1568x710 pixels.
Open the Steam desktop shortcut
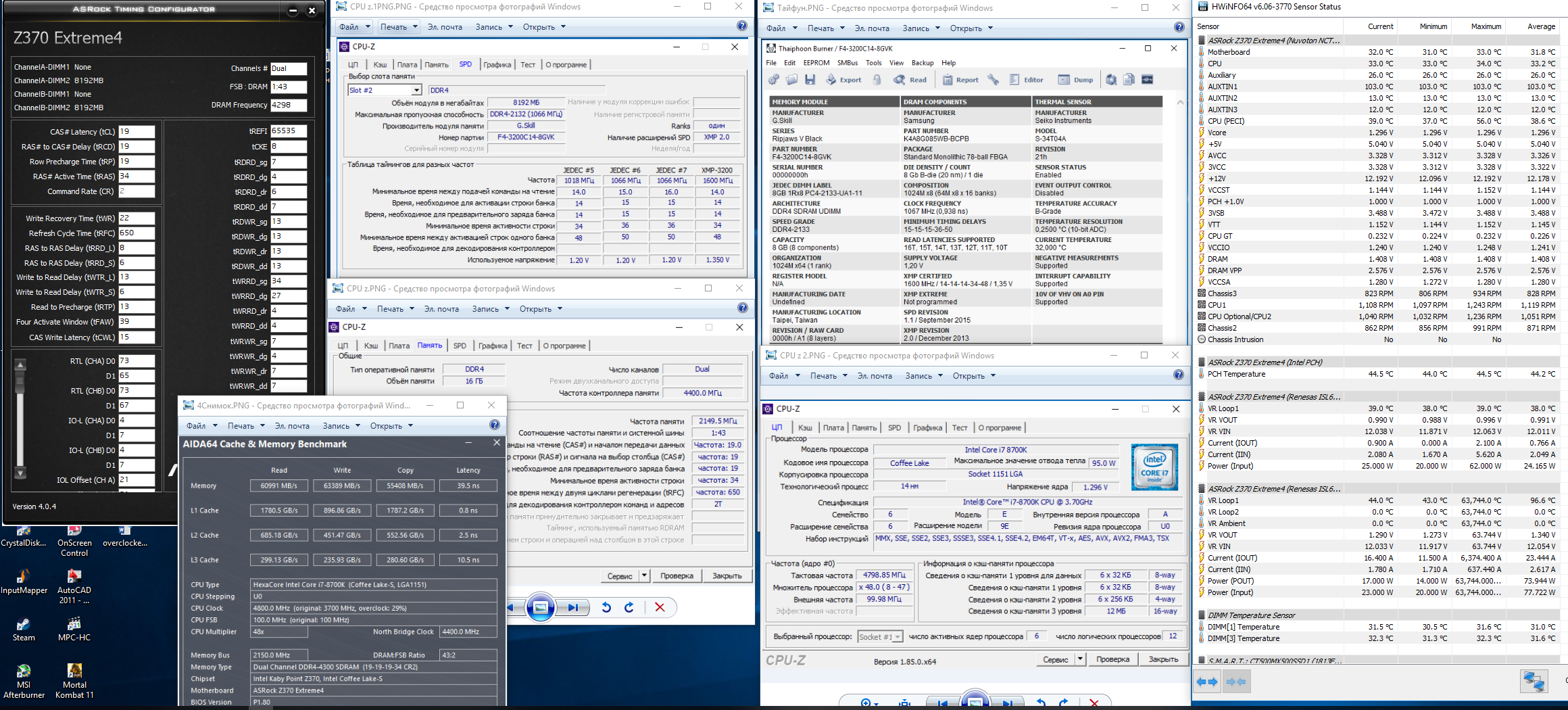pos(24,630)
